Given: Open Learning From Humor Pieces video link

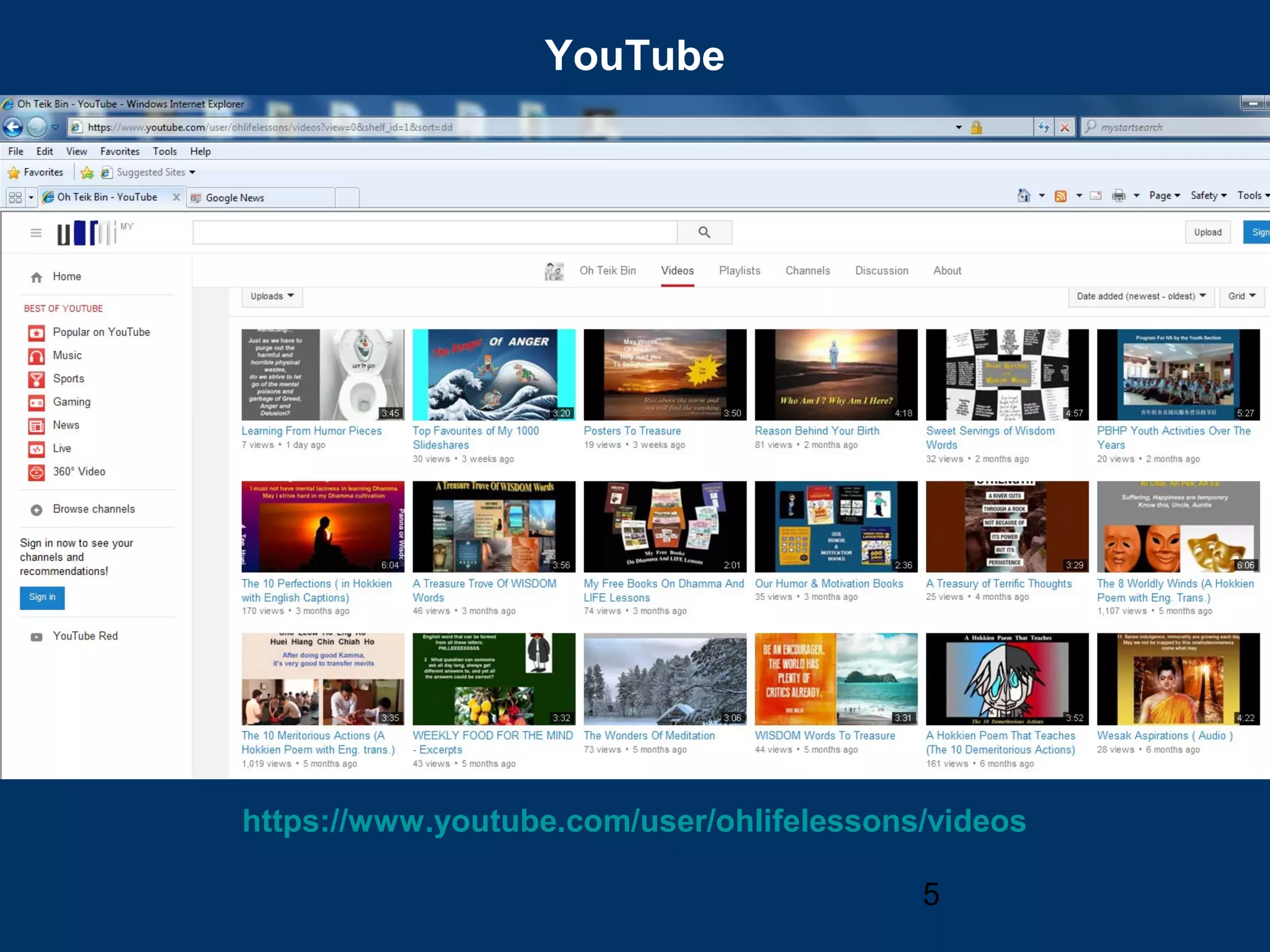Looking at the screenshot, I should pyautogui.click(x=311, y=431).
